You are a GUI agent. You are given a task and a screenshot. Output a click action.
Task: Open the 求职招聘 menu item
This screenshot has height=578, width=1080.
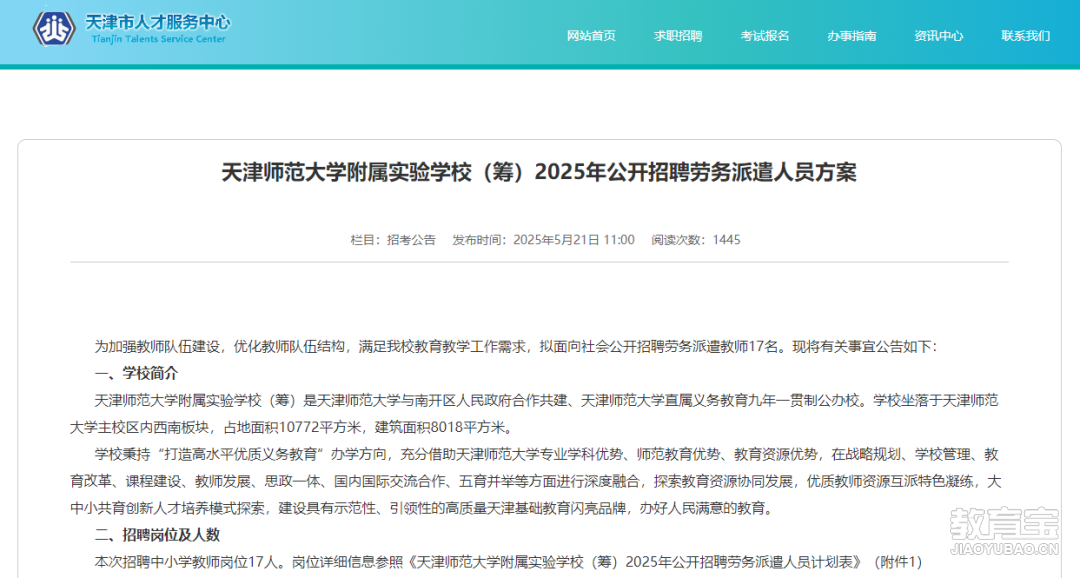(x=678, y=36)
